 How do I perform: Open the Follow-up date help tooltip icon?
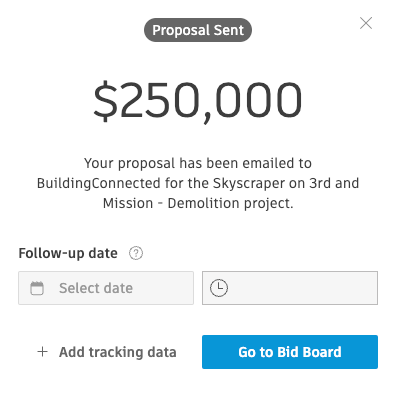tap(136, 253)
